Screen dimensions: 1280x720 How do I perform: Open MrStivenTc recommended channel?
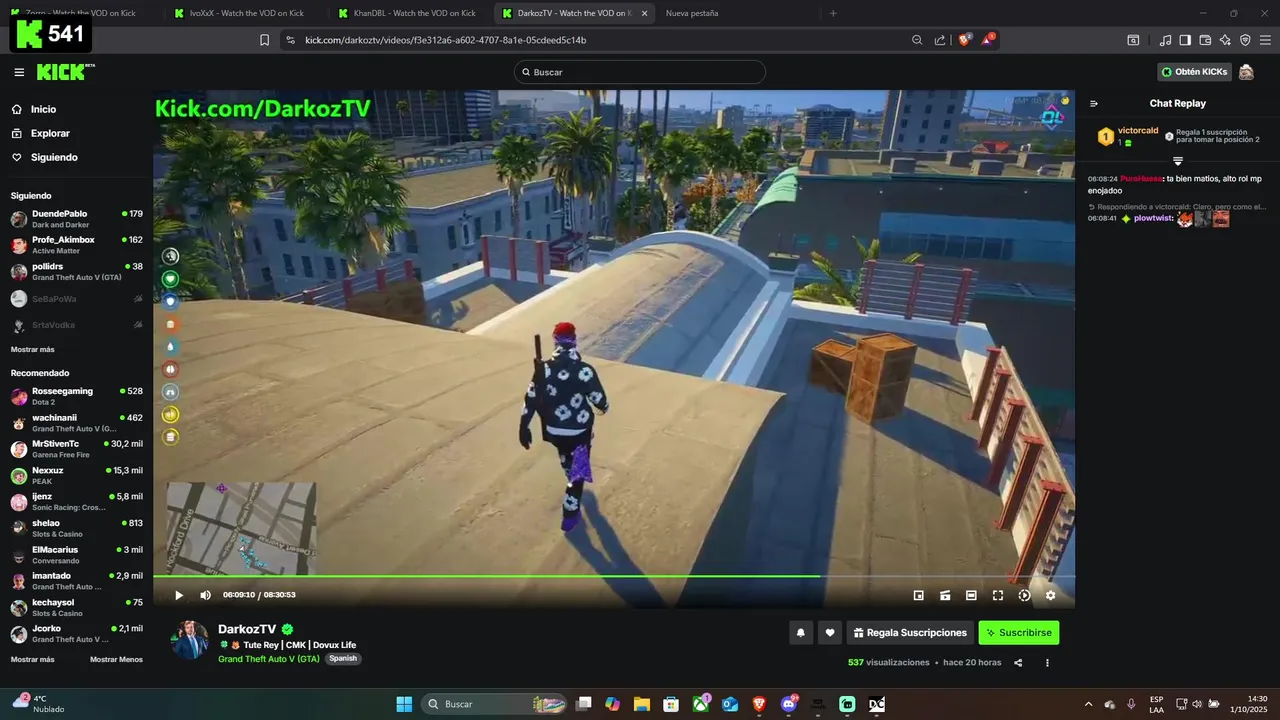pyautogui.click(x=77, y=449)
